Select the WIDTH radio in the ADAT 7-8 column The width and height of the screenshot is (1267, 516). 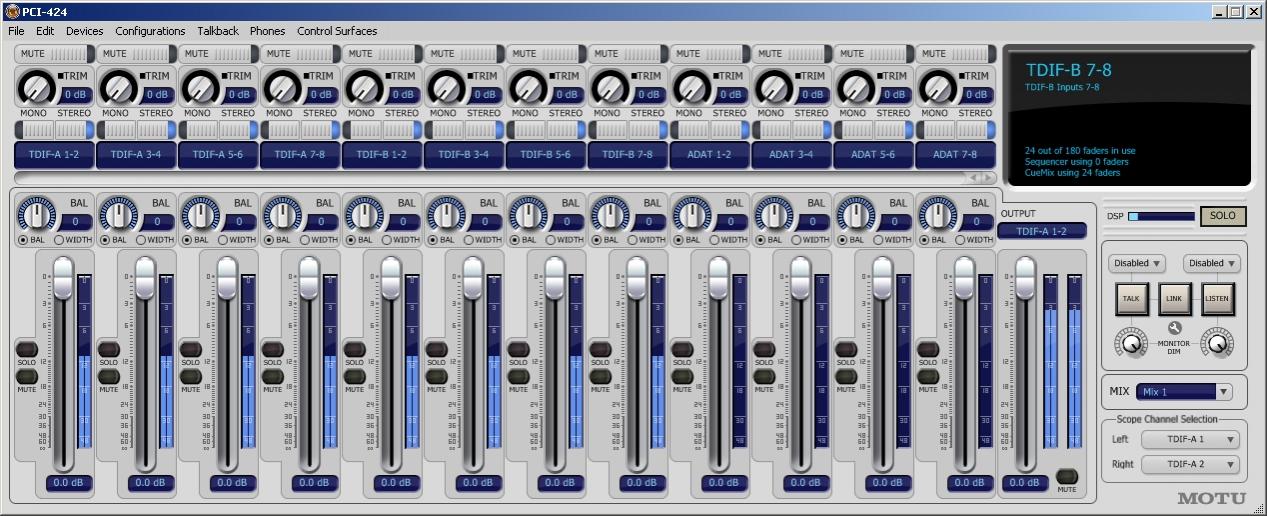pos(961,240)
